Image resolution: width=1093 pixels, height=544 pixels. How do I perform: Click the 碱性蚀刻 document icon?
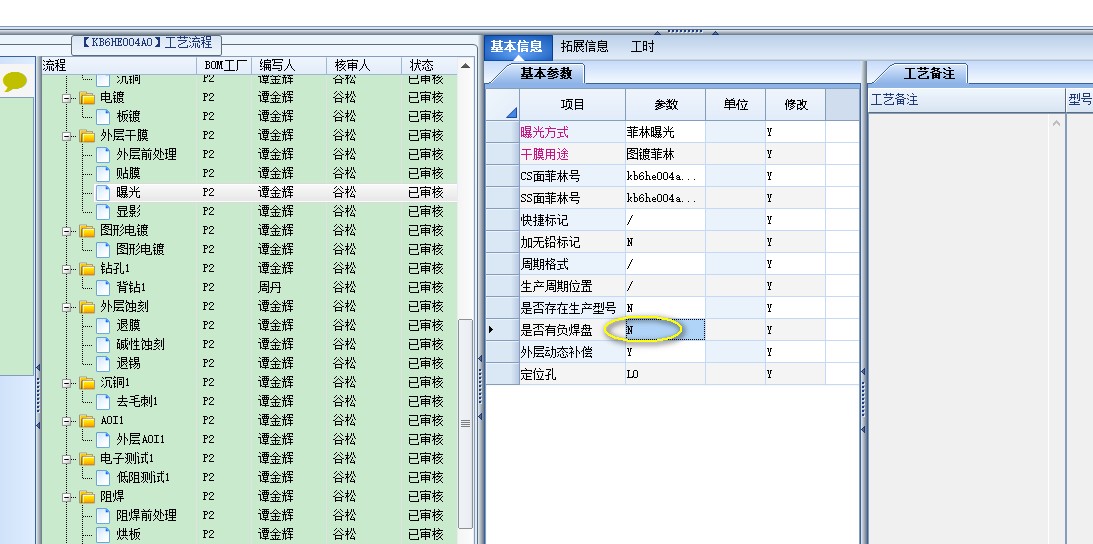[103, 345]
